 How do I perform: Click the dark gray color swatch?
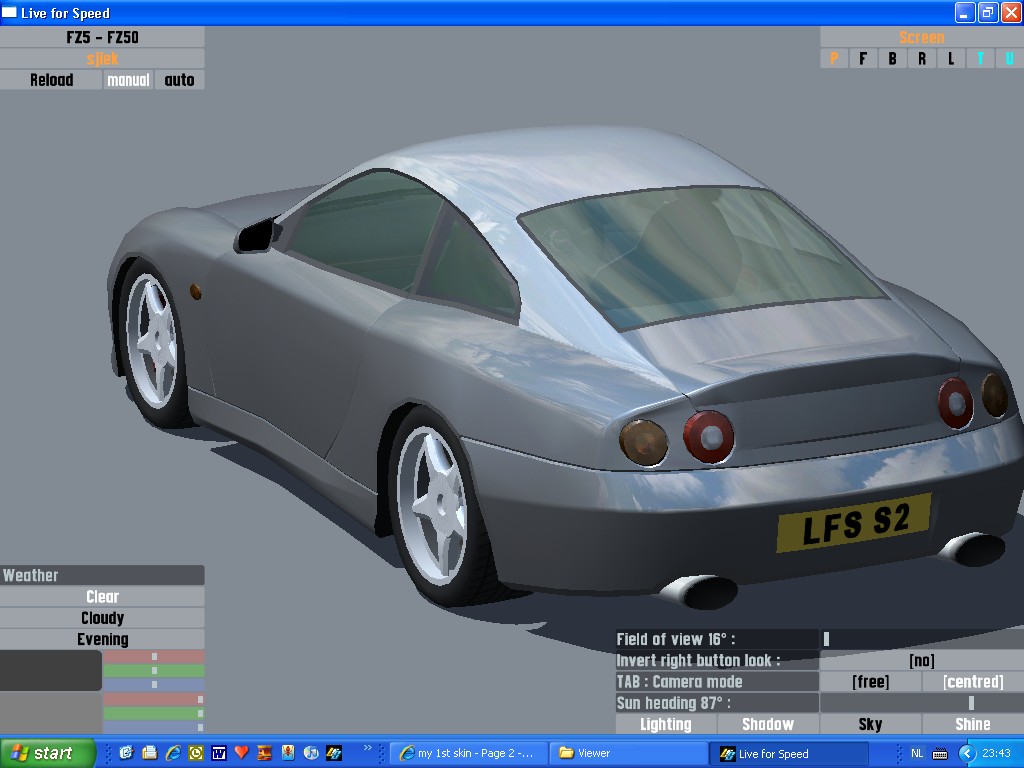tap(51, 670)
